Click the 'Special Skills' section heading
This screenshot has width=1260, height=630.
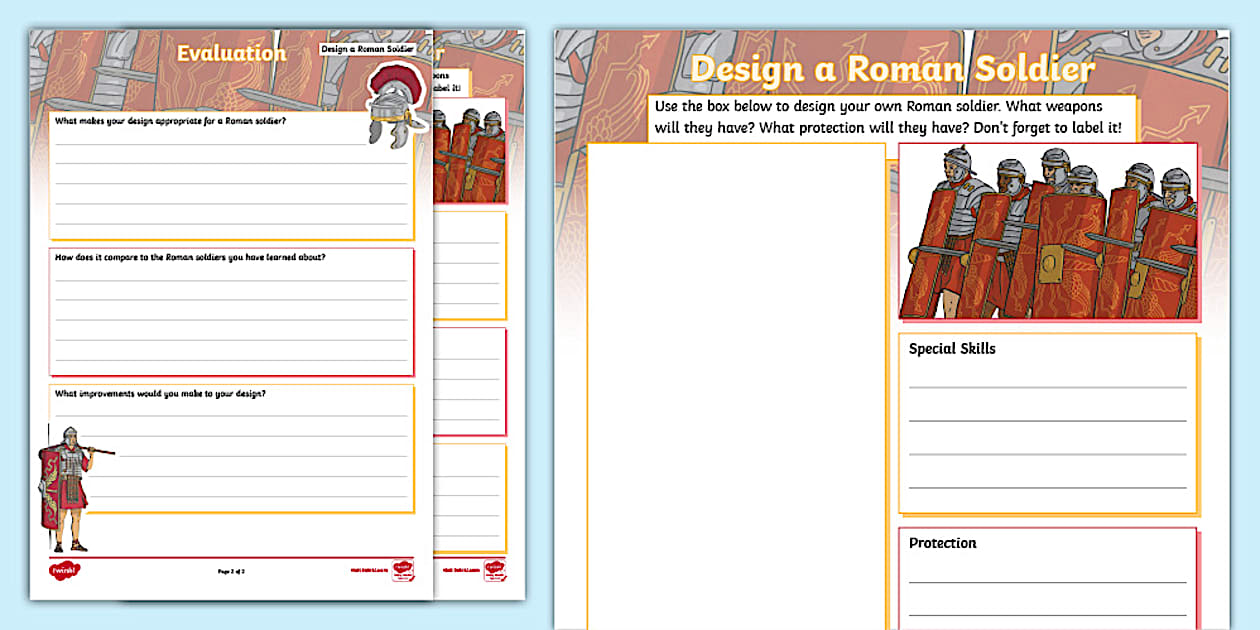pos(950,348)
